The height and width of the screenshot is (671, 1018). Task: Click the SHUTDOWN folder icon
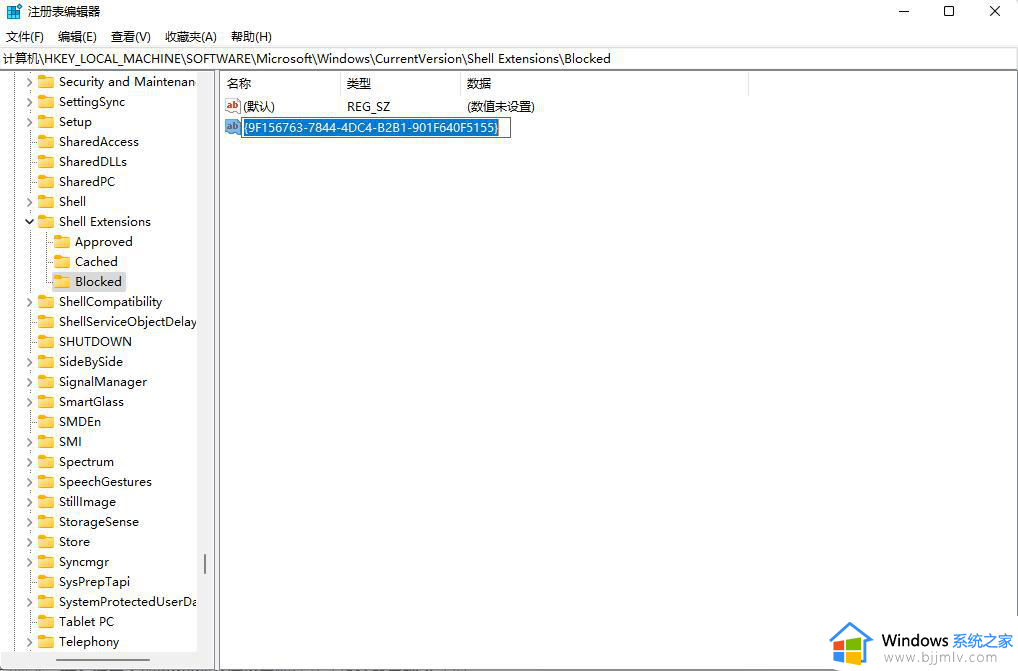tap(46, 342)
